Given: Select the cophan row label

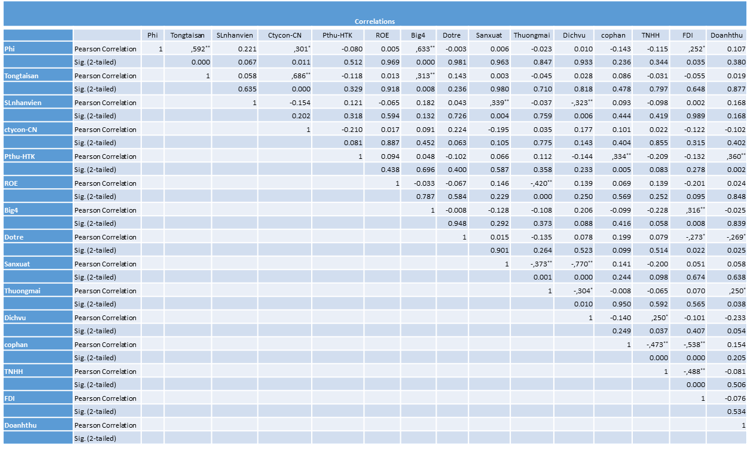Looking at the screenshot, I should [15, 344].
